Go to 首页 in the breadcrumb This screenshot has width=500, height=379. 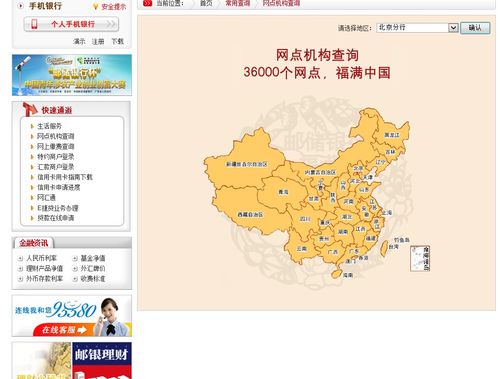(206, 3)
